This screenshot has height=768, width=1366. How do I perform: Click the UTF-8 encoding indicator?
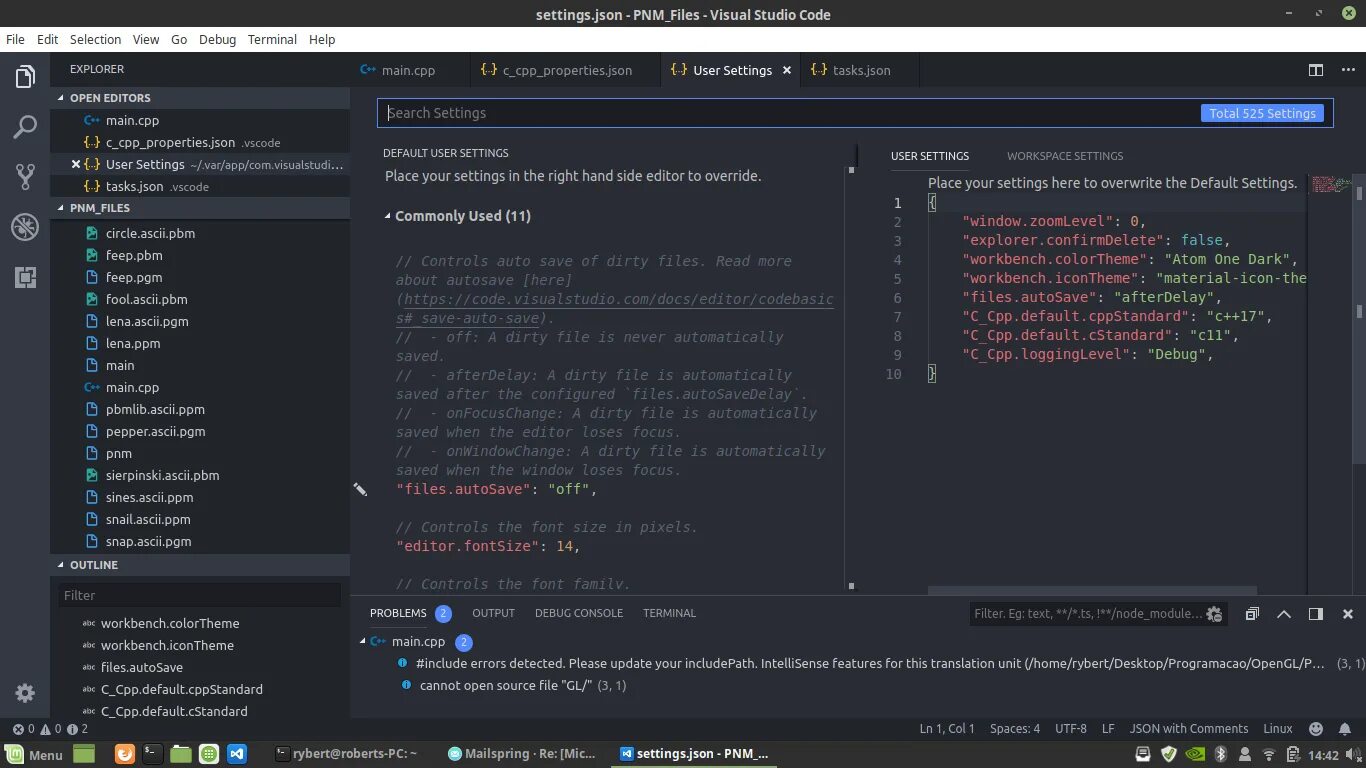point(1070,729)
